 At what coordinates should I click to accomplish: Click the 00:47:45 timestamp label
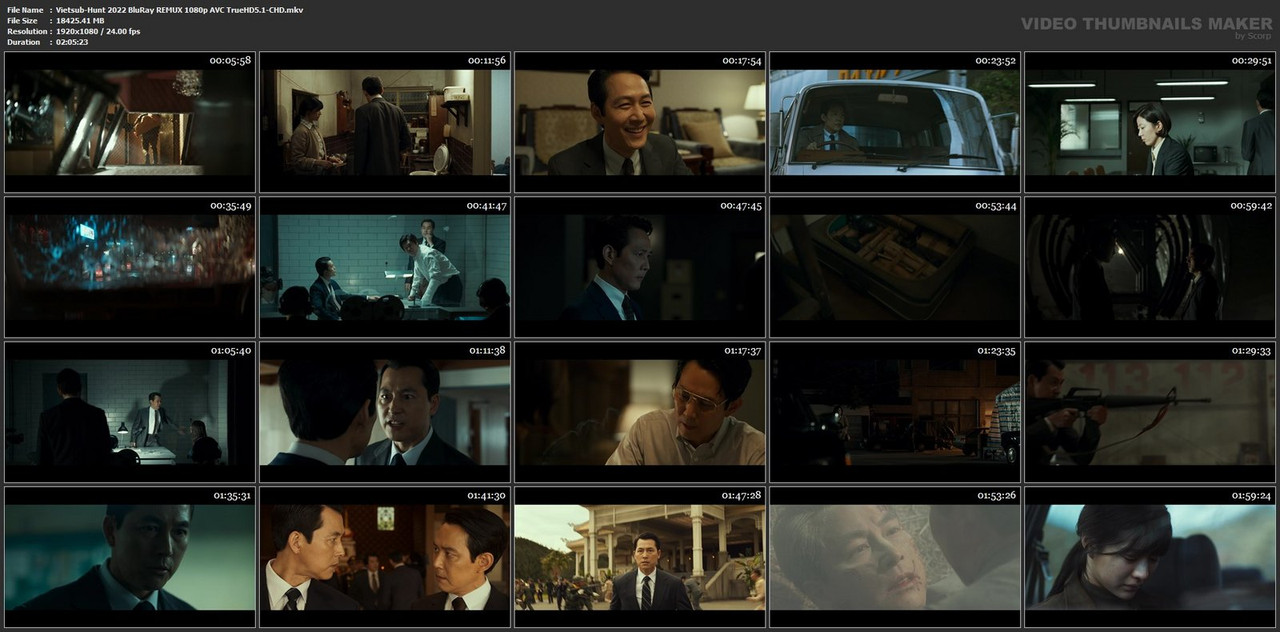click(x=741, y=206)
